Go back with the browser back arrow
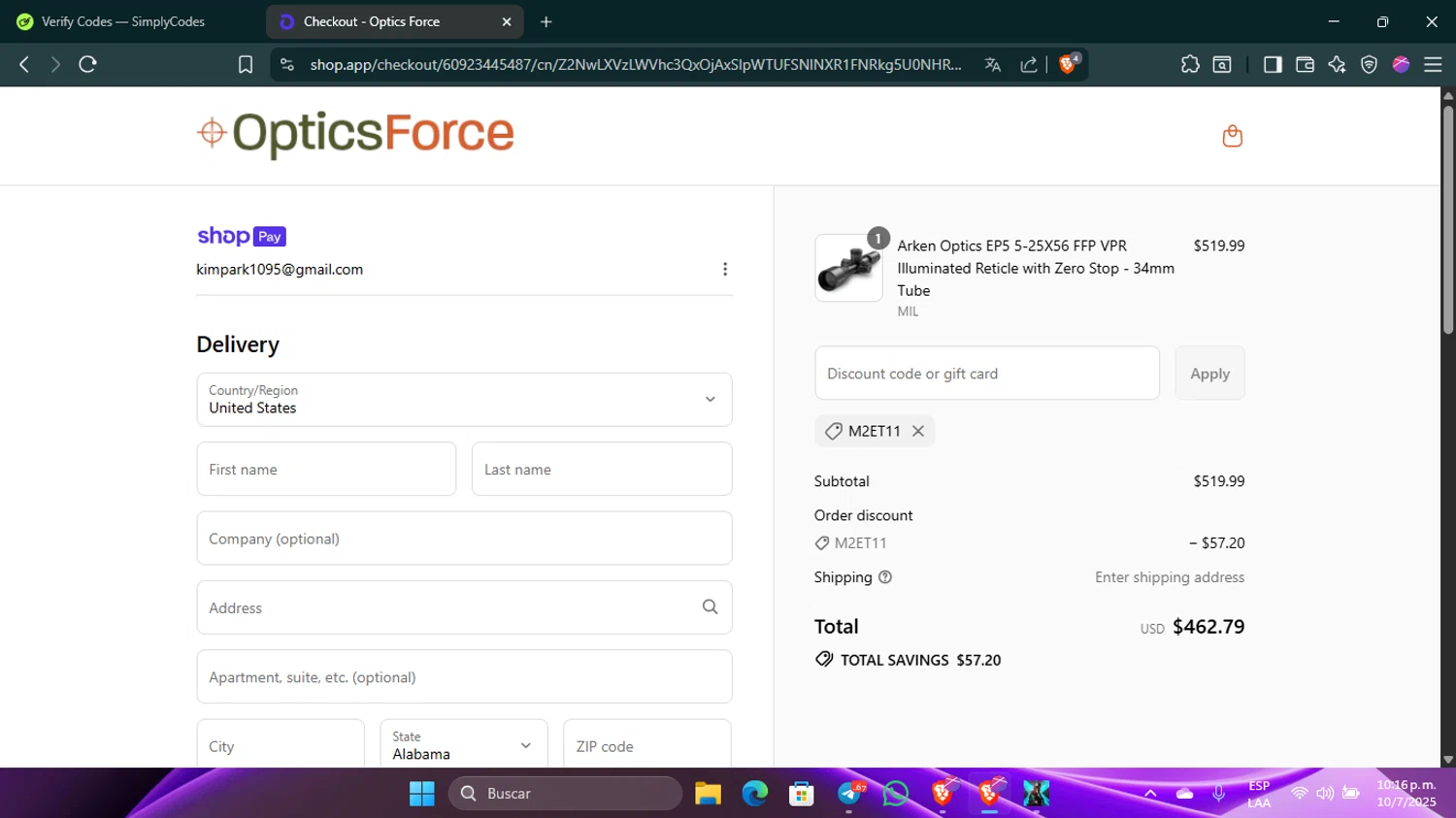The height and width of the screenshot is (818, 1456). 24,64
